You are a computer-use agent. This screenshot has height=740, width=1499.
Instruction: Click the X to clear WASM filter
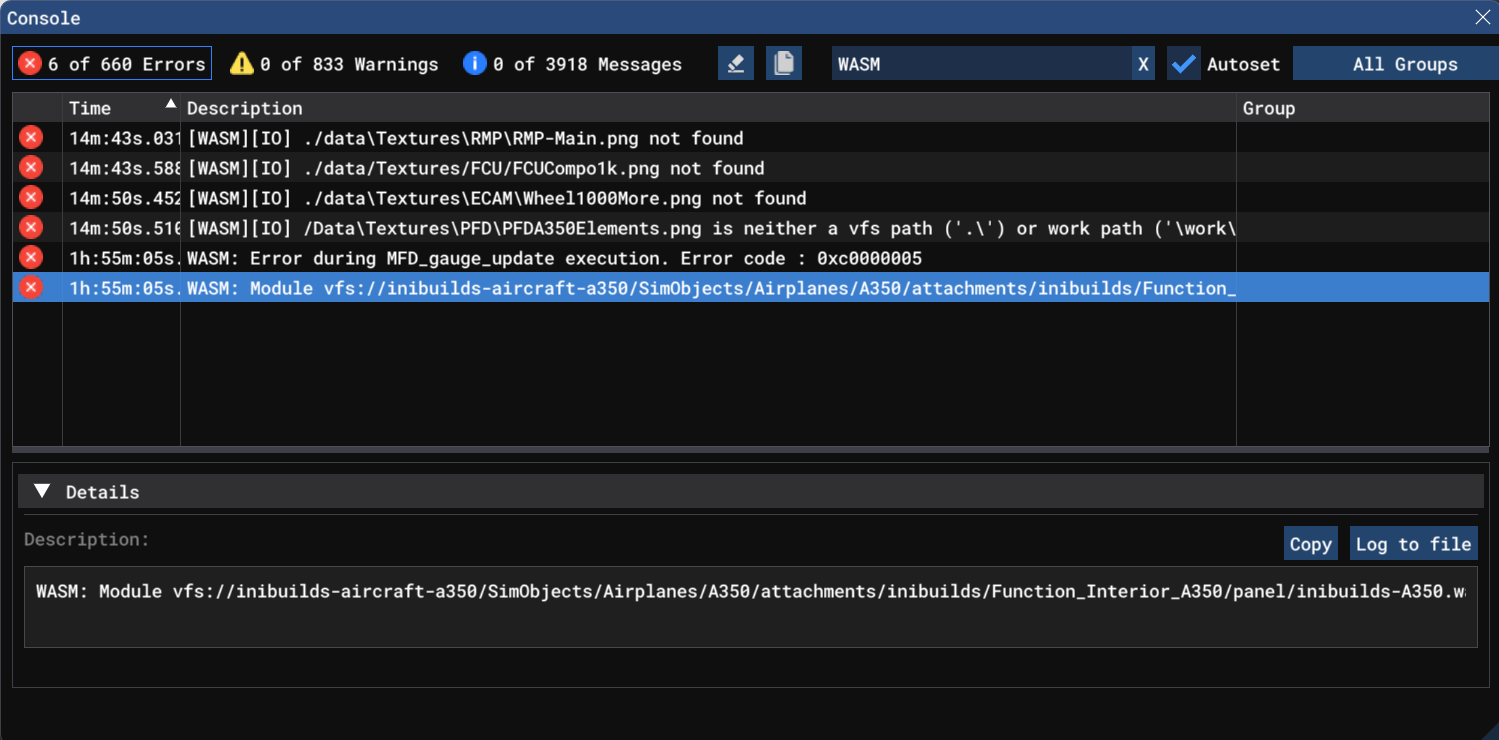point(1143,64)
